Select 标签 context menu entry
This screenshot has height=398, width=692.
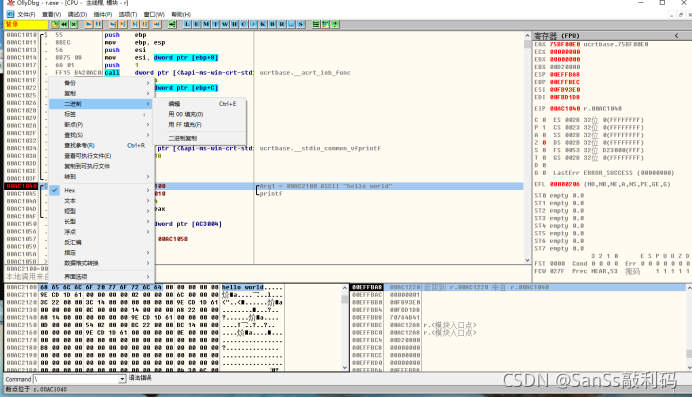point(101,114)
